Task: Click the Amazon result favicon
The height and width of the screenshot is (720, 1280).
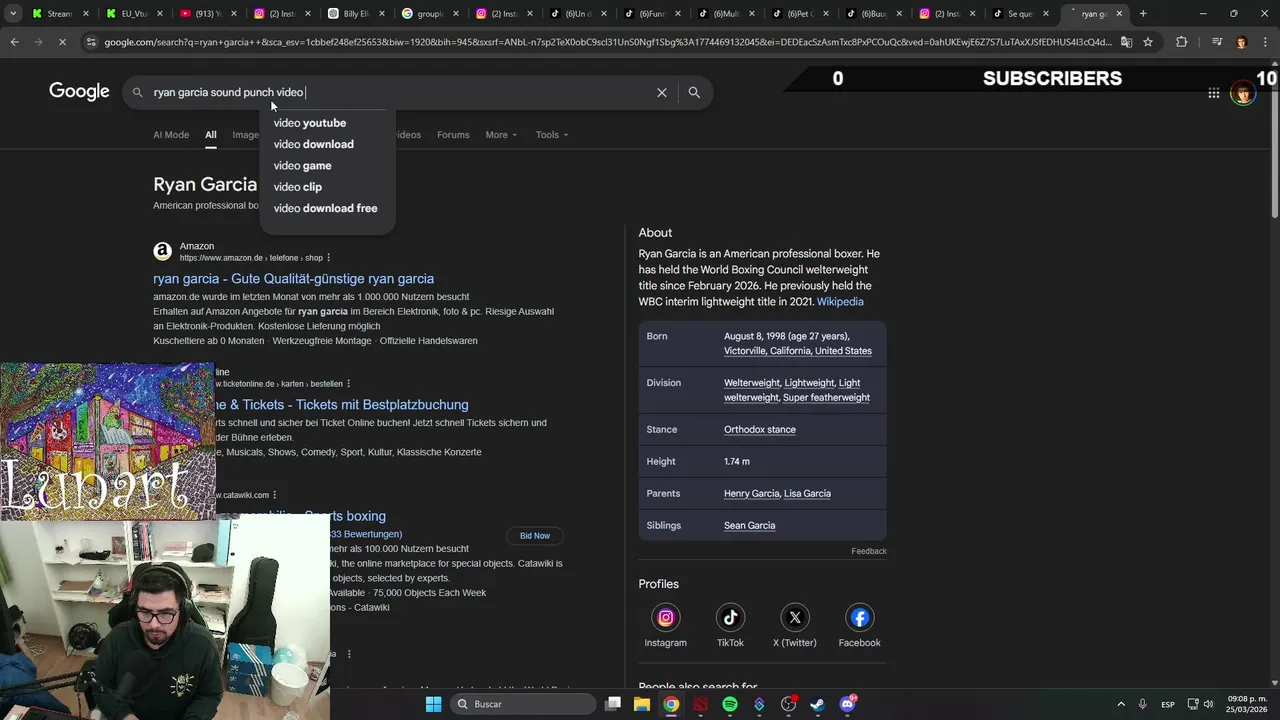Action: click(x=162, y=252)
